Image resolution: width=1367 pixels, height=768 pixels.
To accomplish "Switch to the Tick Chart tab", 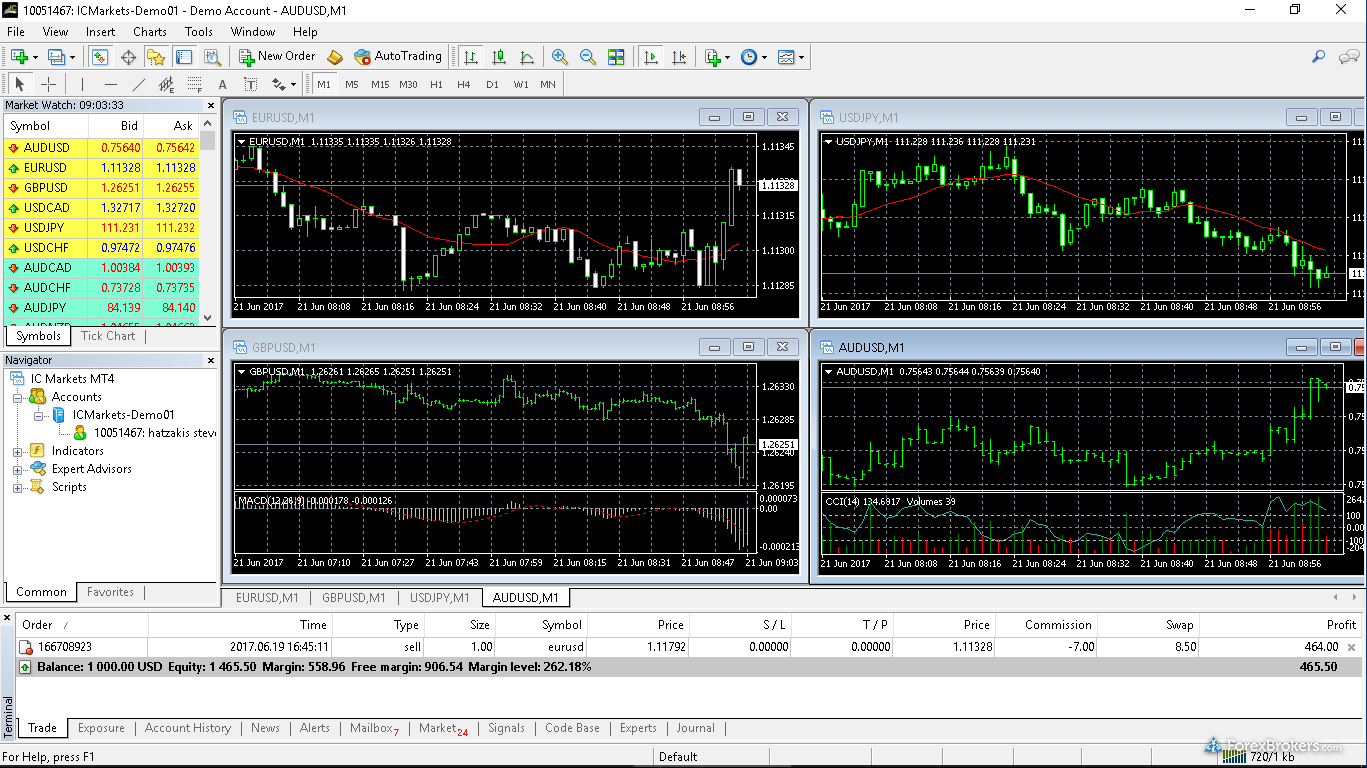I will pyautogui.click(x=108, y=336).
